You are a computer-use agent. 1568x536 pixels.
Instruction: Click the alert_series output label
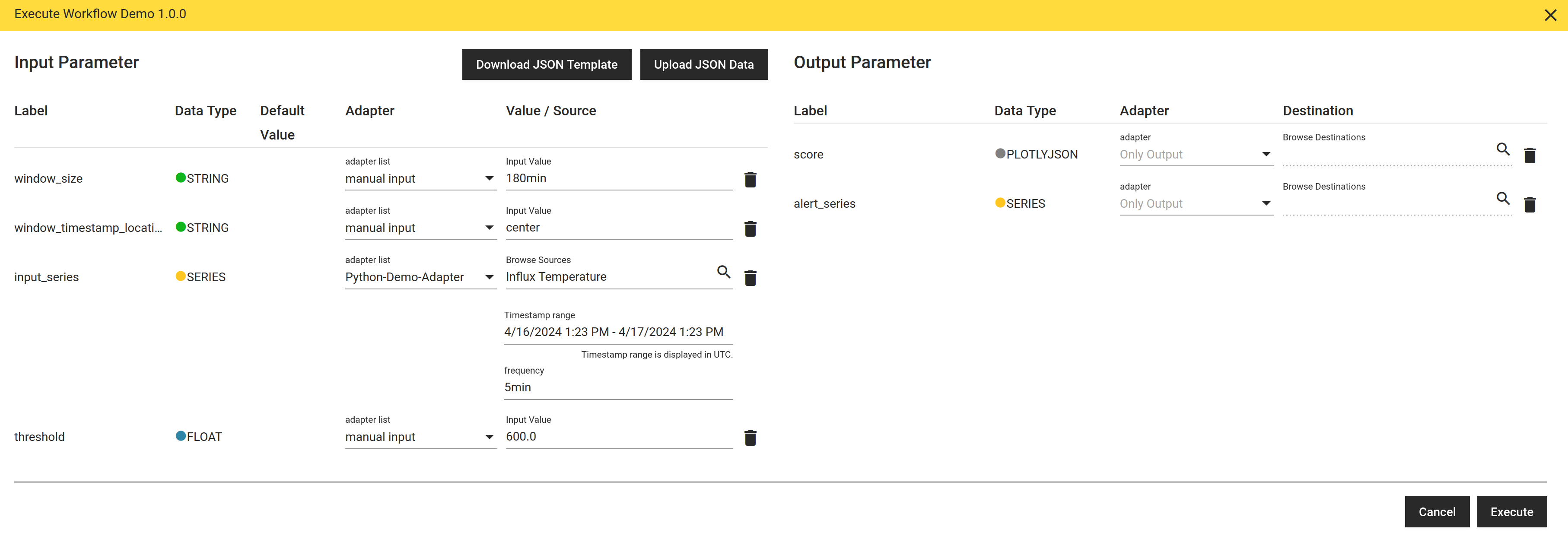click(x=824, y=204)
